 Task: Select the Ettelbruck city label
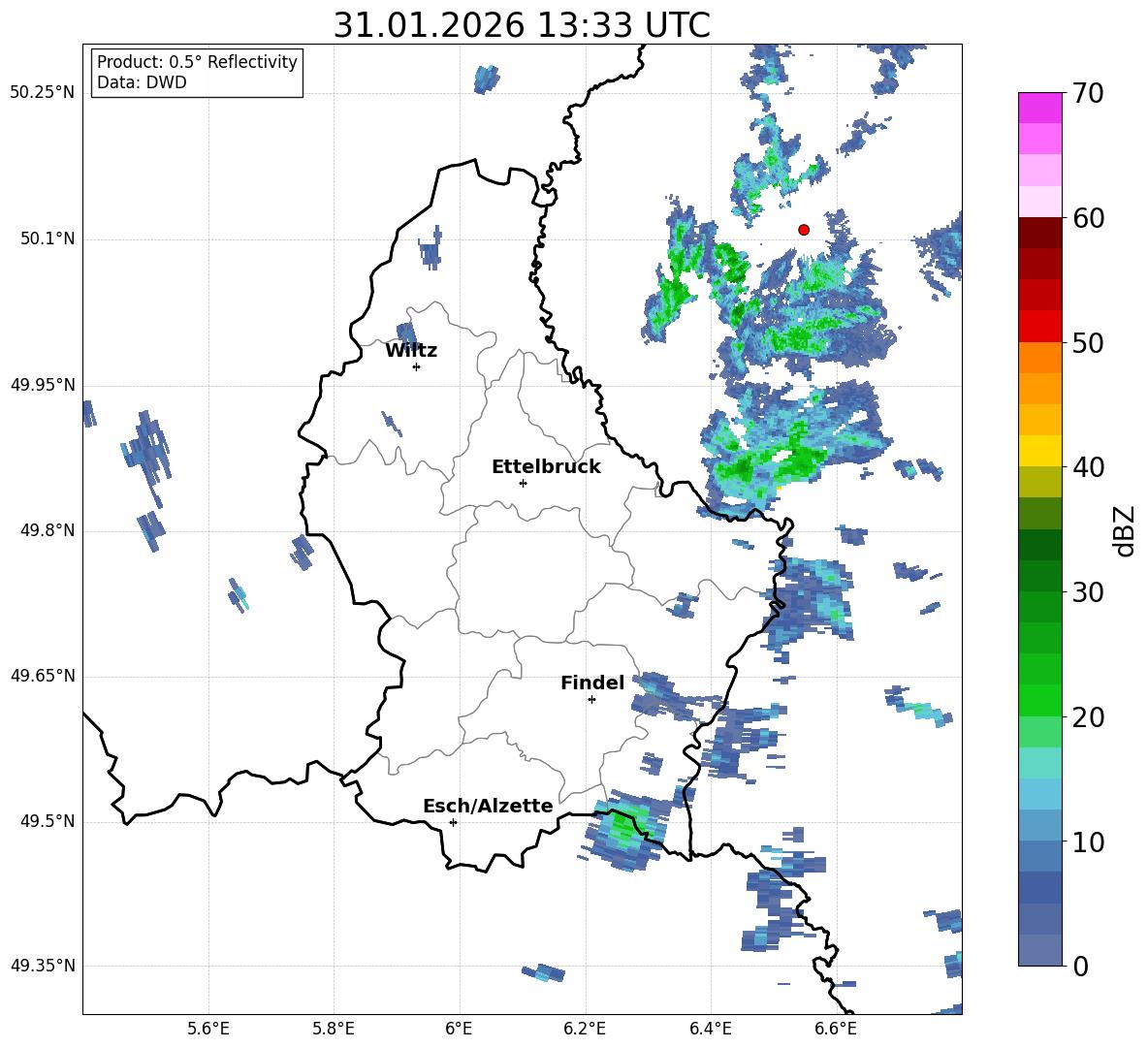[546, 467]
